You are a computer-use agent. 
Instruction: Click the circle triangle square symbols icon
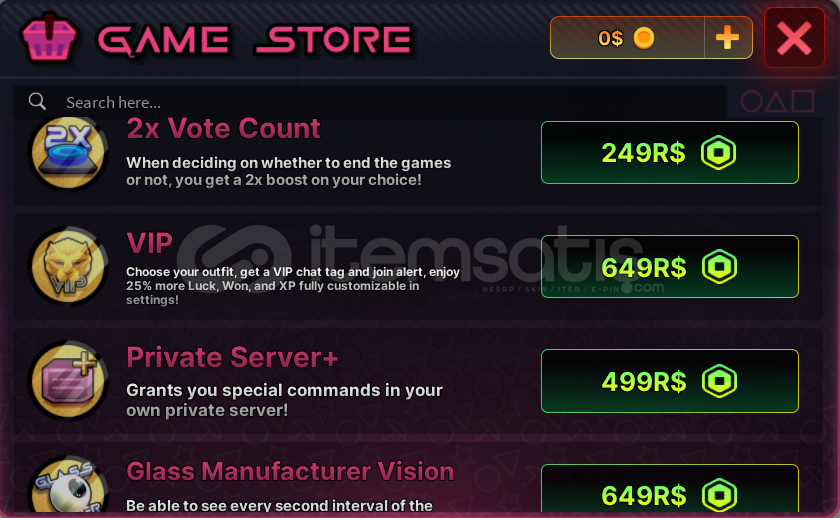777,101
